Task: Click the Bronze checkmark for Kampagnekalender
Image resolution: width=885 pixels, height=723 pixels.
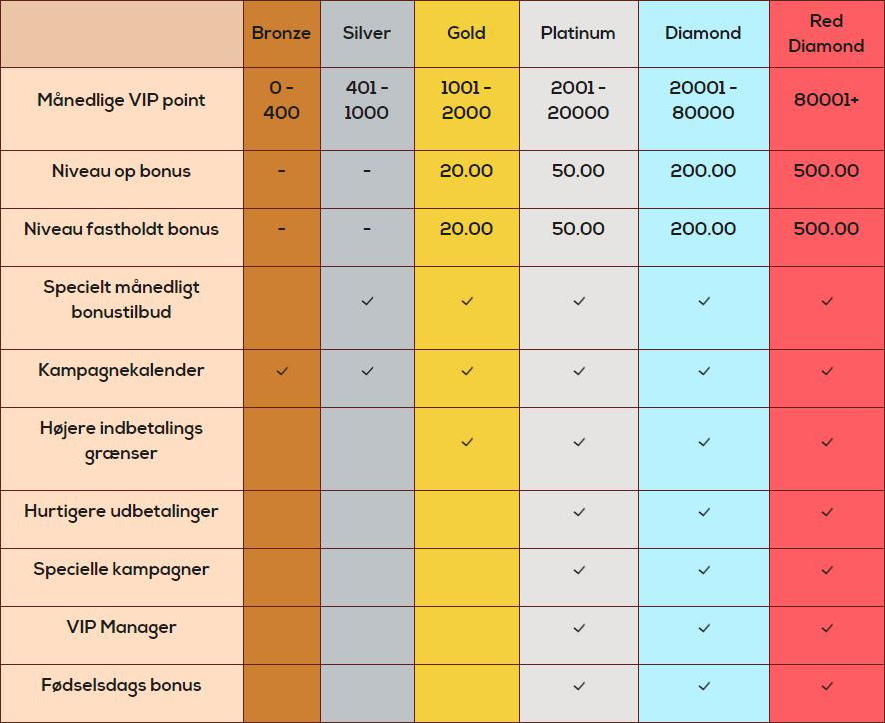Action: pyautogui.click(x=282, y=371)
